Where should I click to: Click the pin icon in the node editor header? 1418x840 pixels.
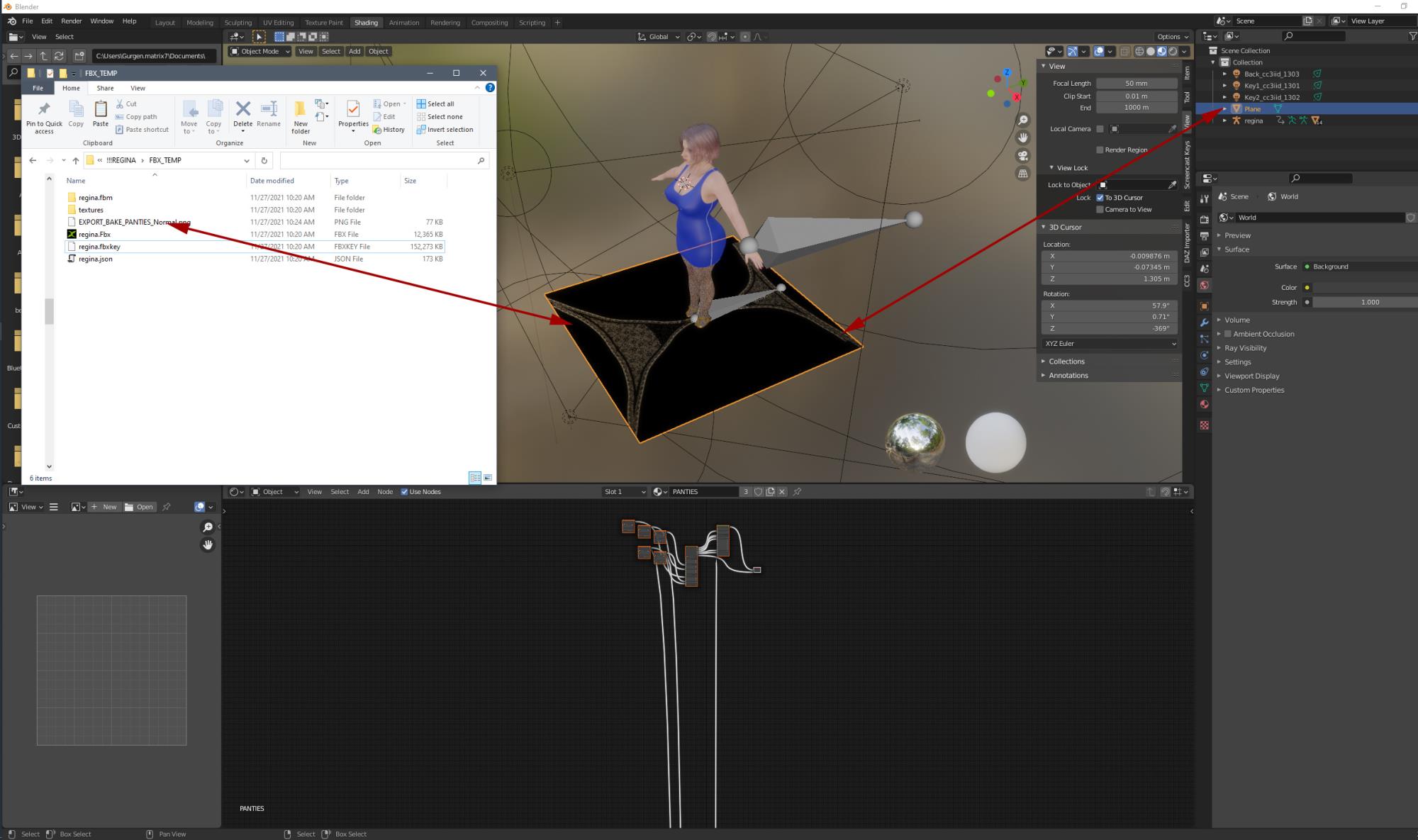(x=797, y=491)
